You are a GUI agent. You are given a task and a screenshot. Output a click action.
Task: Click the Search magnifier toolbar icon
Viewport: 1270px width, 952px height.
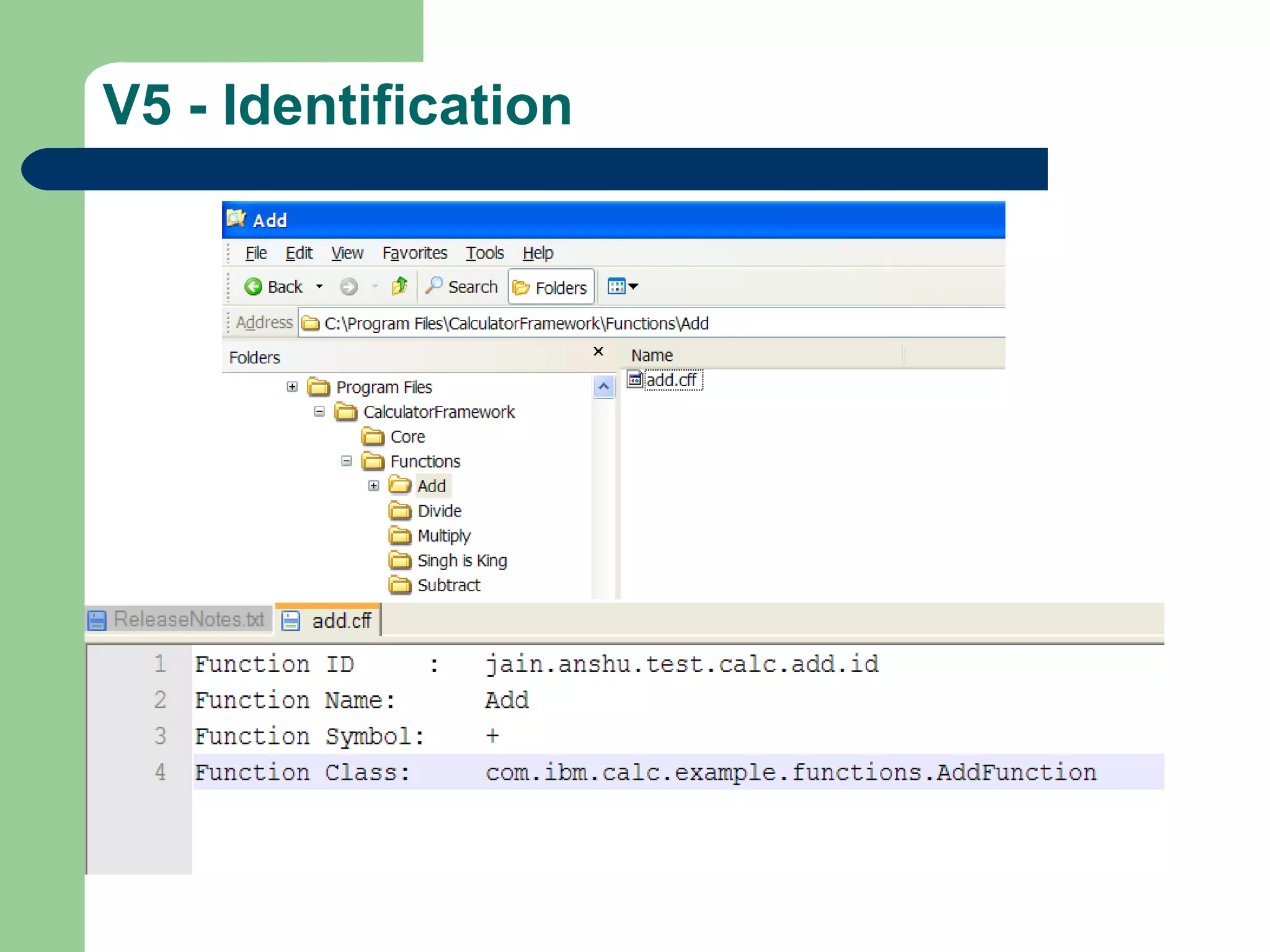pos(434,286)
